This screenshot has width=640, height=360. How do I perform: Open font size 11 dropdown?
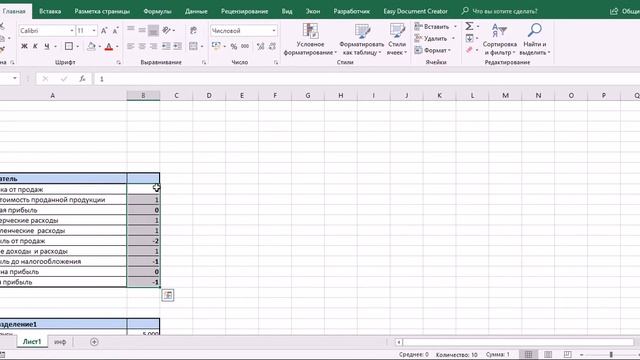(x=94, y=31)
